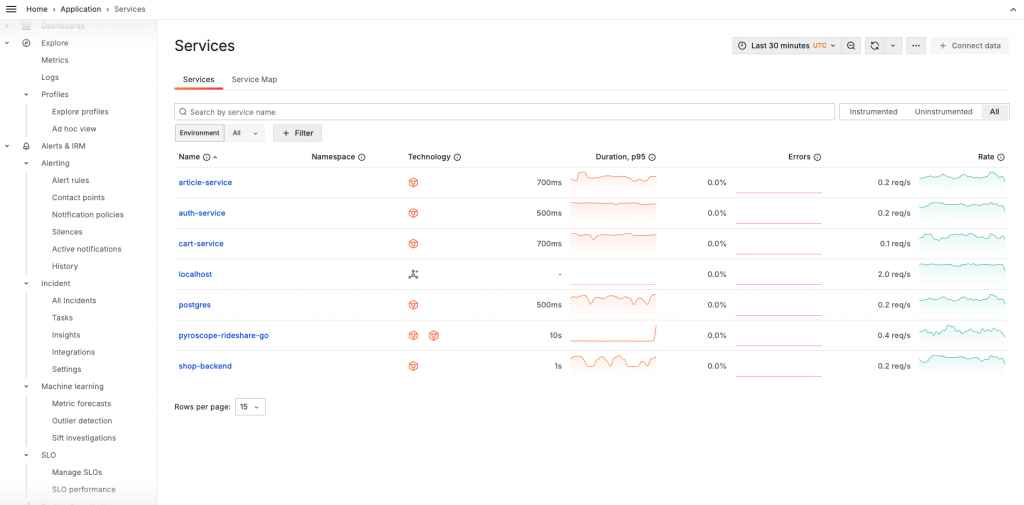
Task: Select the Uninstrumented filter option
Action: point(943,112)
